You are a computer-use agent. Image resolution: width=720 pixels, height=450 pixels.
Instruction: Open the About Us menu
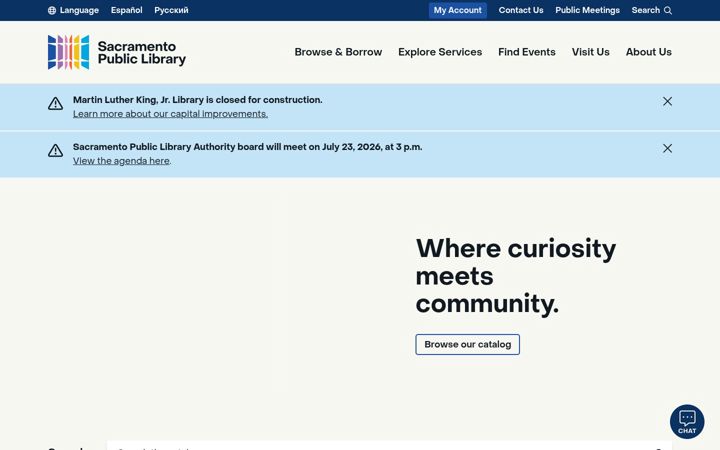[648, 52]
